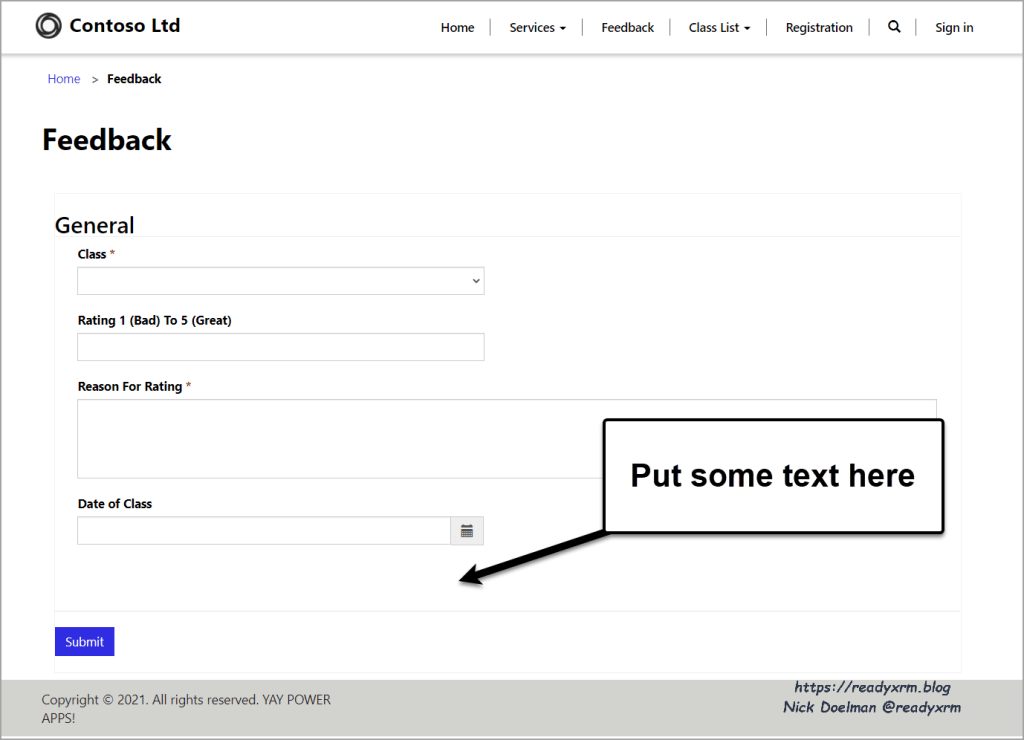Select Feedback in the top navigation bar
Image resolution: width=1024 pixels, height=740 pixels.
(x=627, y=28)
